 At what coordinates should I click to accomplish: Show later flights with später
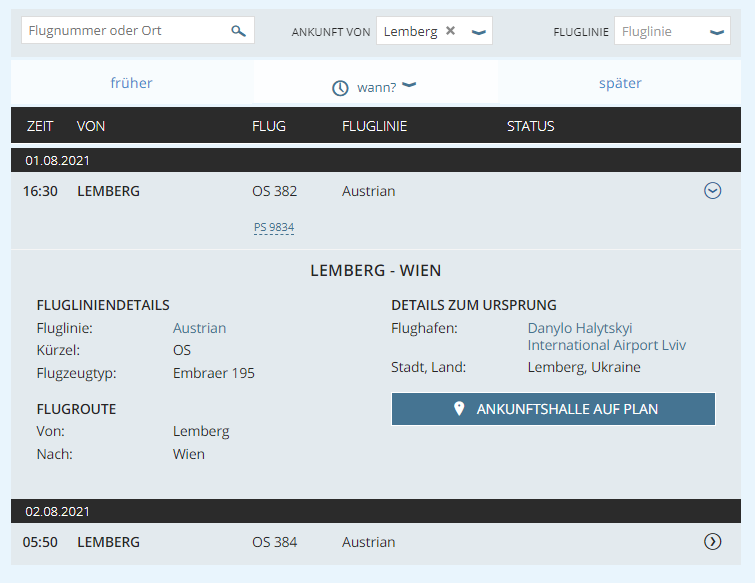tap(620, 83)
